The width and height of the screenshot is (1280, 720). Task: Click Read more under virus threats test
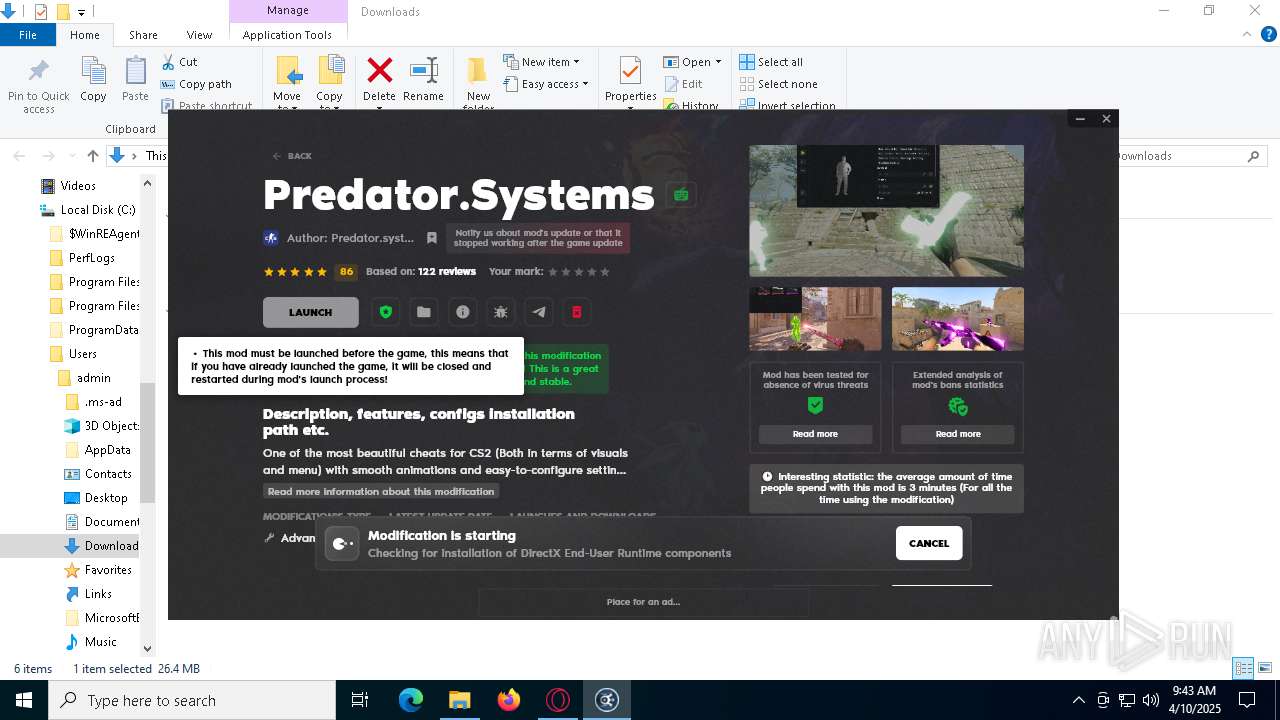[815, 434]
